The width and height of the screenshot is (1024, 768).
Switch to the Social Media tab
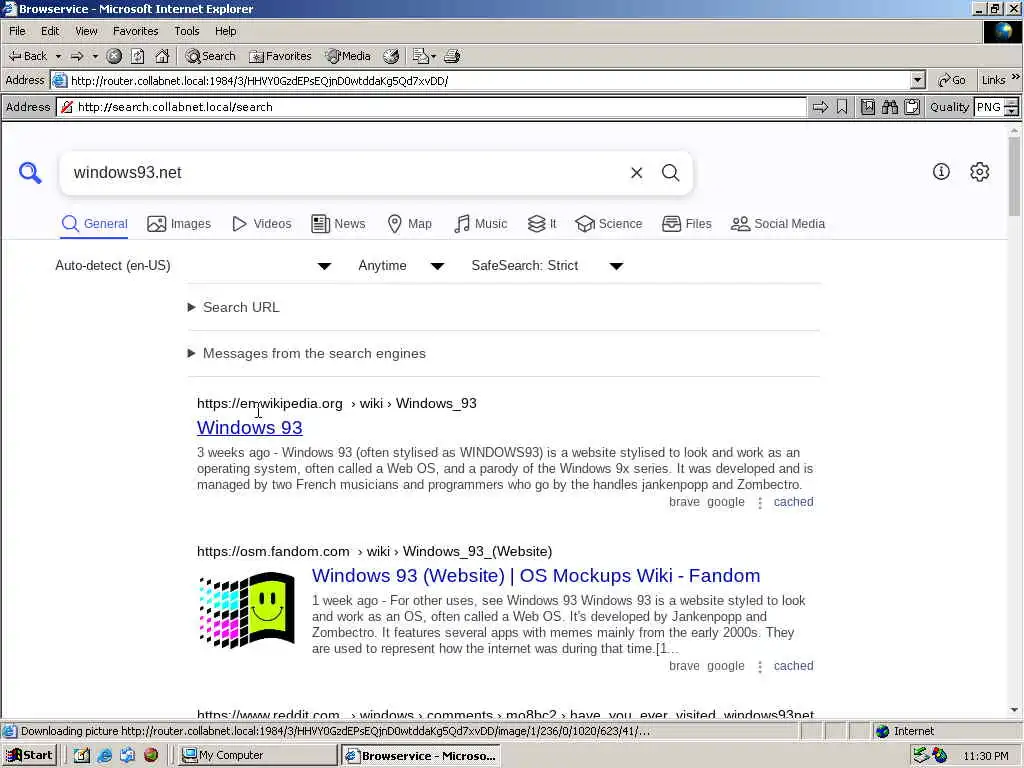pyautogui.click(x=778, y=224)
